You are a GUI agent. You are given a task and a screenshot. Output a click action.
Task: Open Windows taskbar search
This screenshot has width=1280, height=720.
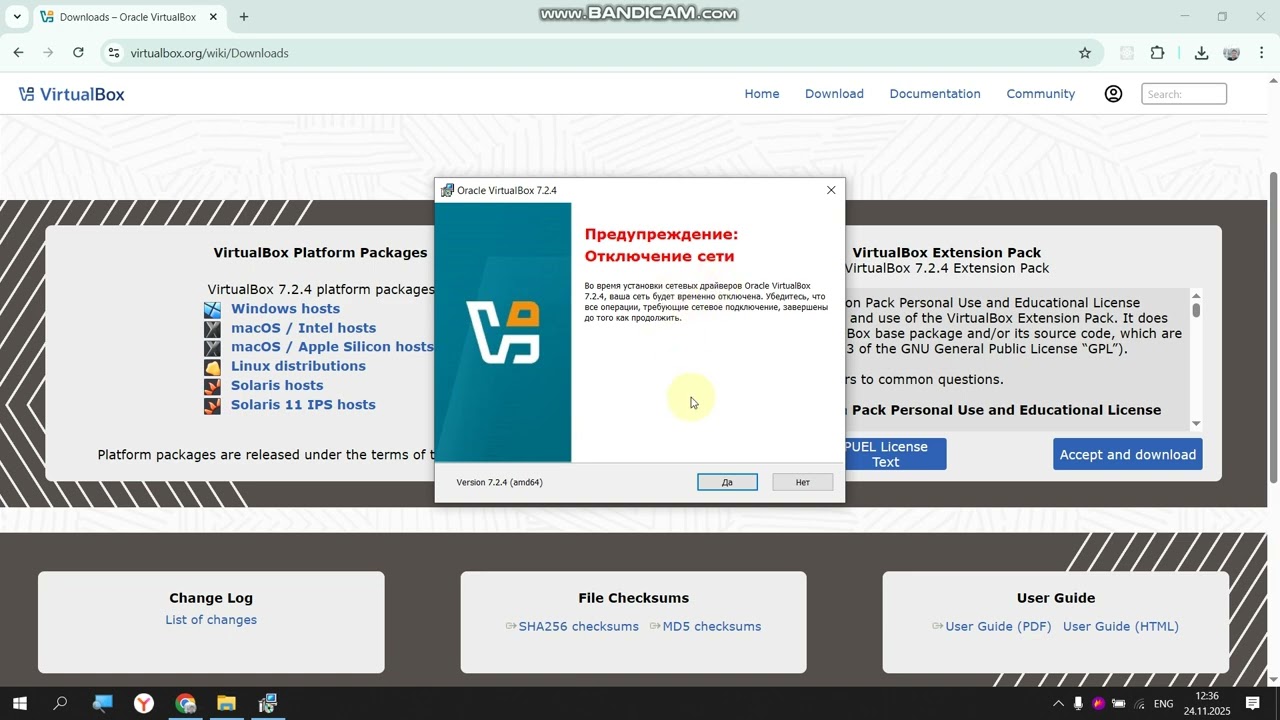60,704
